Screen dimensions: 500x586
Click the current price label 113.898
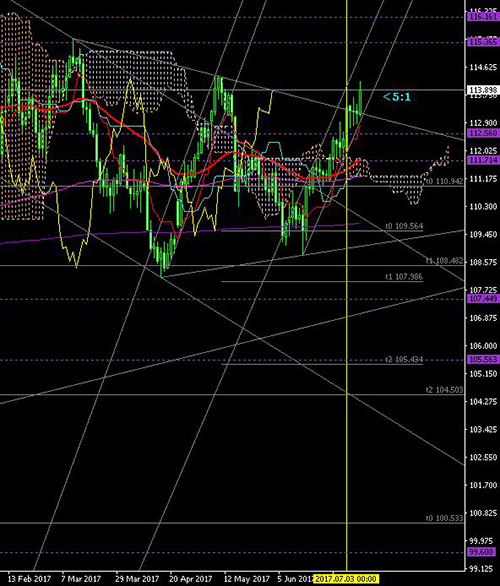pyautogui.click(x=483, y=90)
